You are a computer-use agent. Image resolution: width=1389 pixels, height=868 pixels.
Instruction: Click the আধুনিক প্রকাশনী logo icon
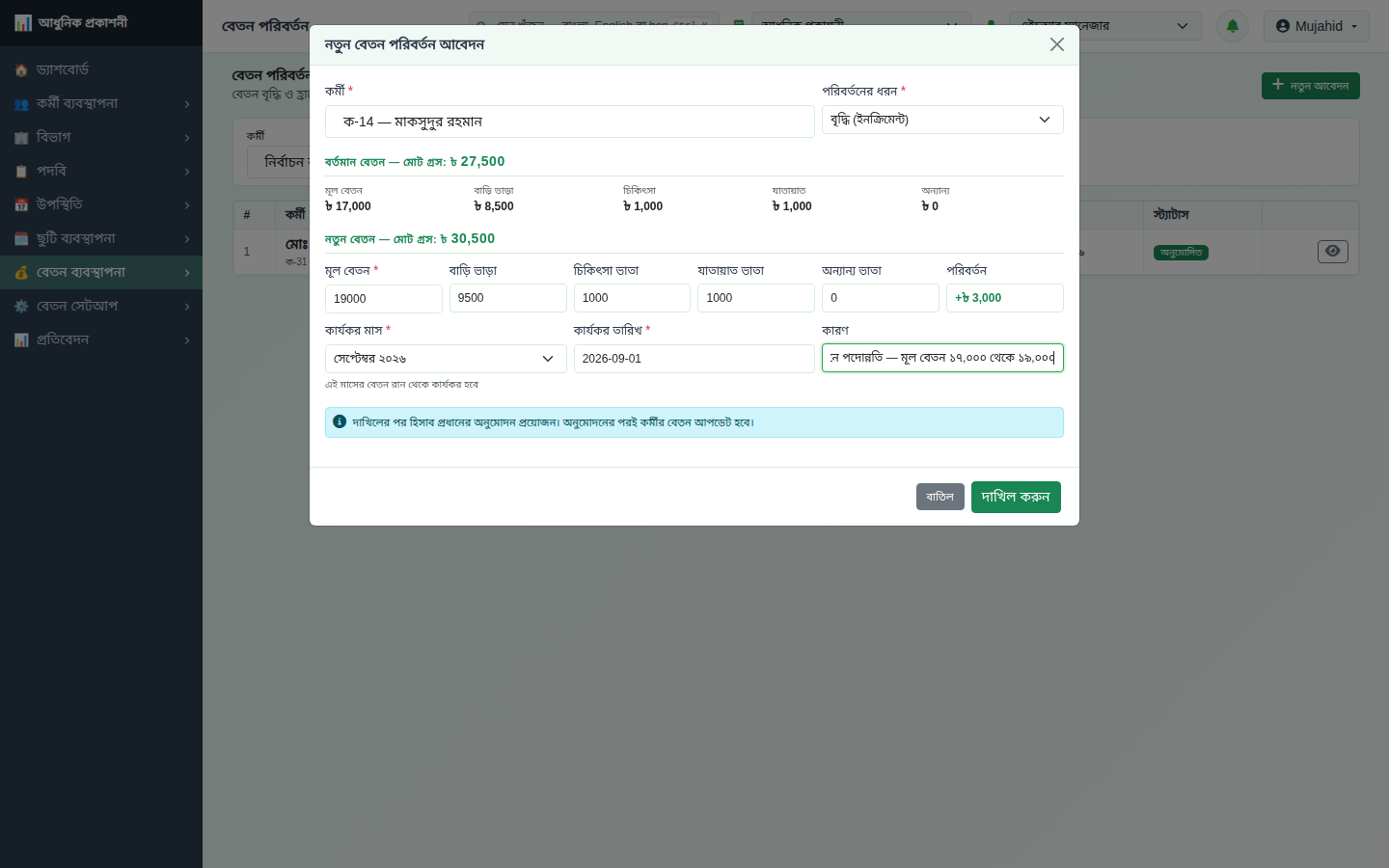click(x=23, y=22)
